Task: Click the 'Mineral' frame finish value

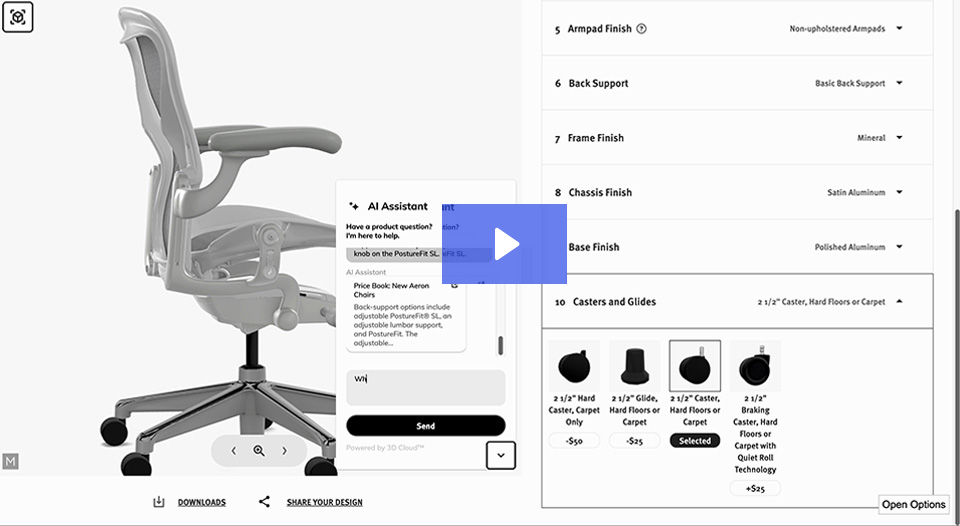Action: coord(871,138)
